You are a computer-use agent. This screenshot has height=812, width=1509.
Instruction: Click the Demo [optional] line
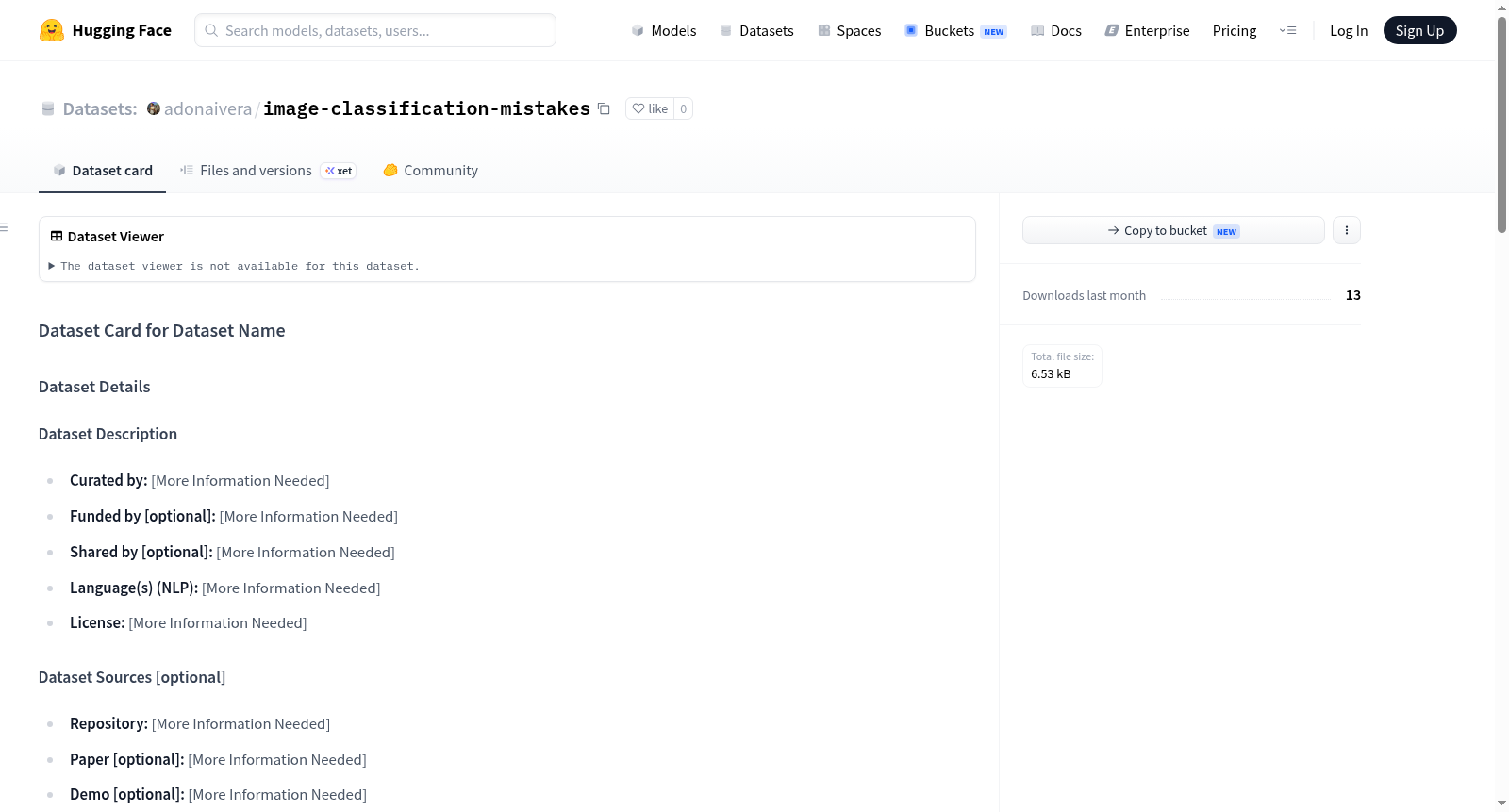point(219,794)
